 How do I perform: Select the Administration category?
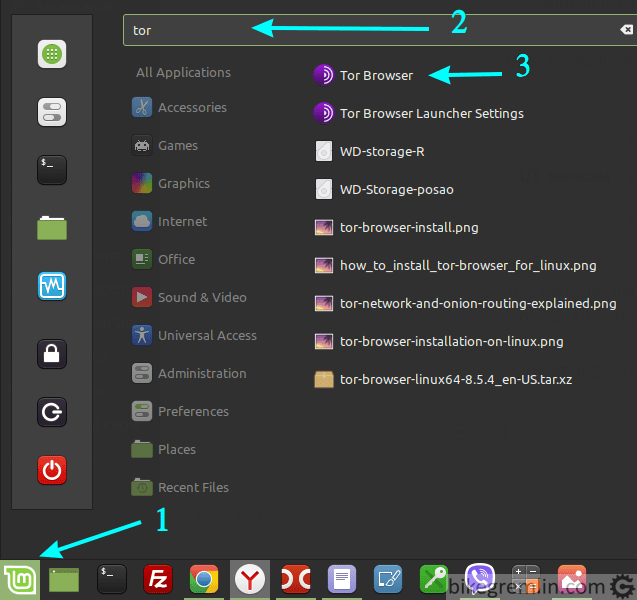[189, 373]
